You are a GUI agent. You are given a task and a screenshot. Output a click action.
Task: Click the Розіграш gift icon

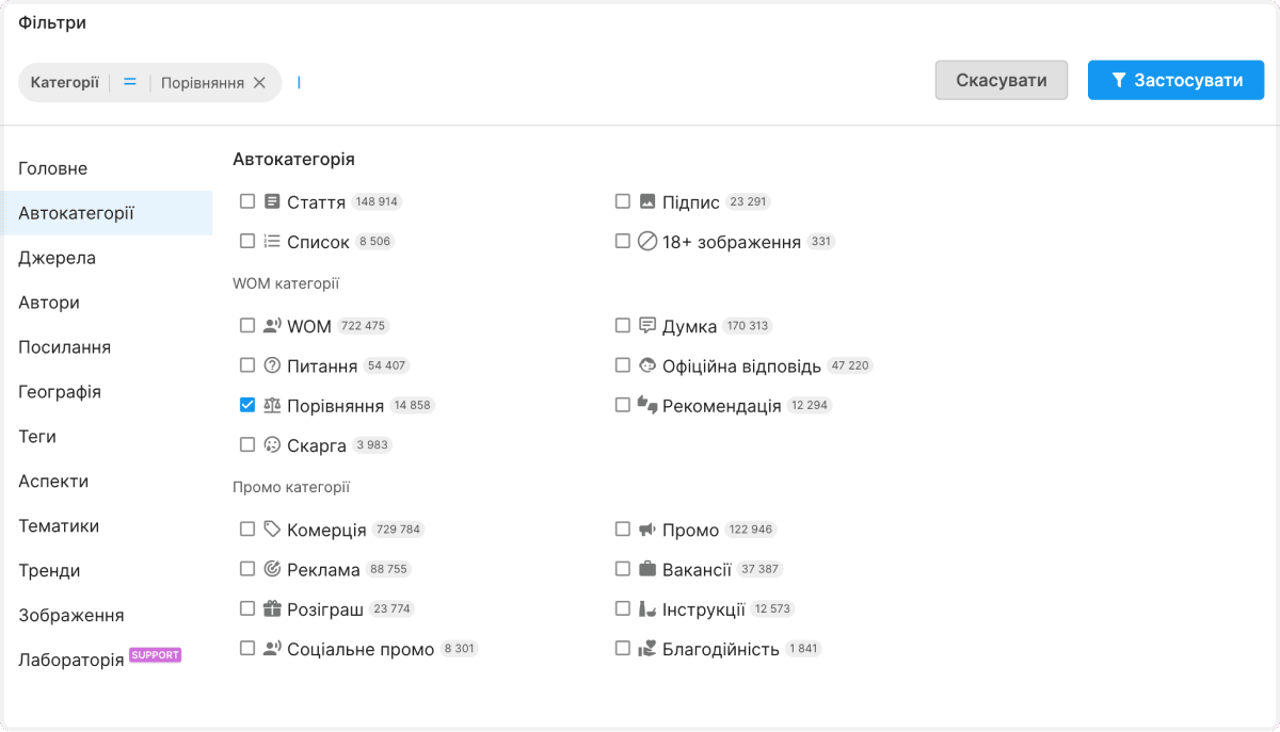(x=272, y=609)
